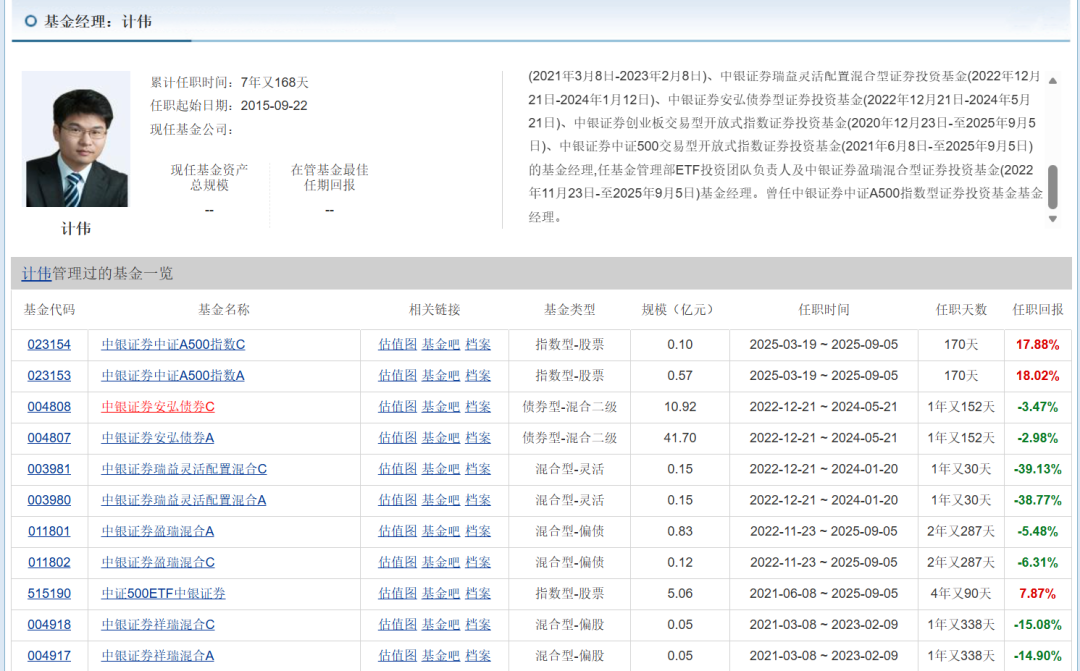Click the scroll-up arrow in the biography box

pyautogui.click(x=1052, y=81)
